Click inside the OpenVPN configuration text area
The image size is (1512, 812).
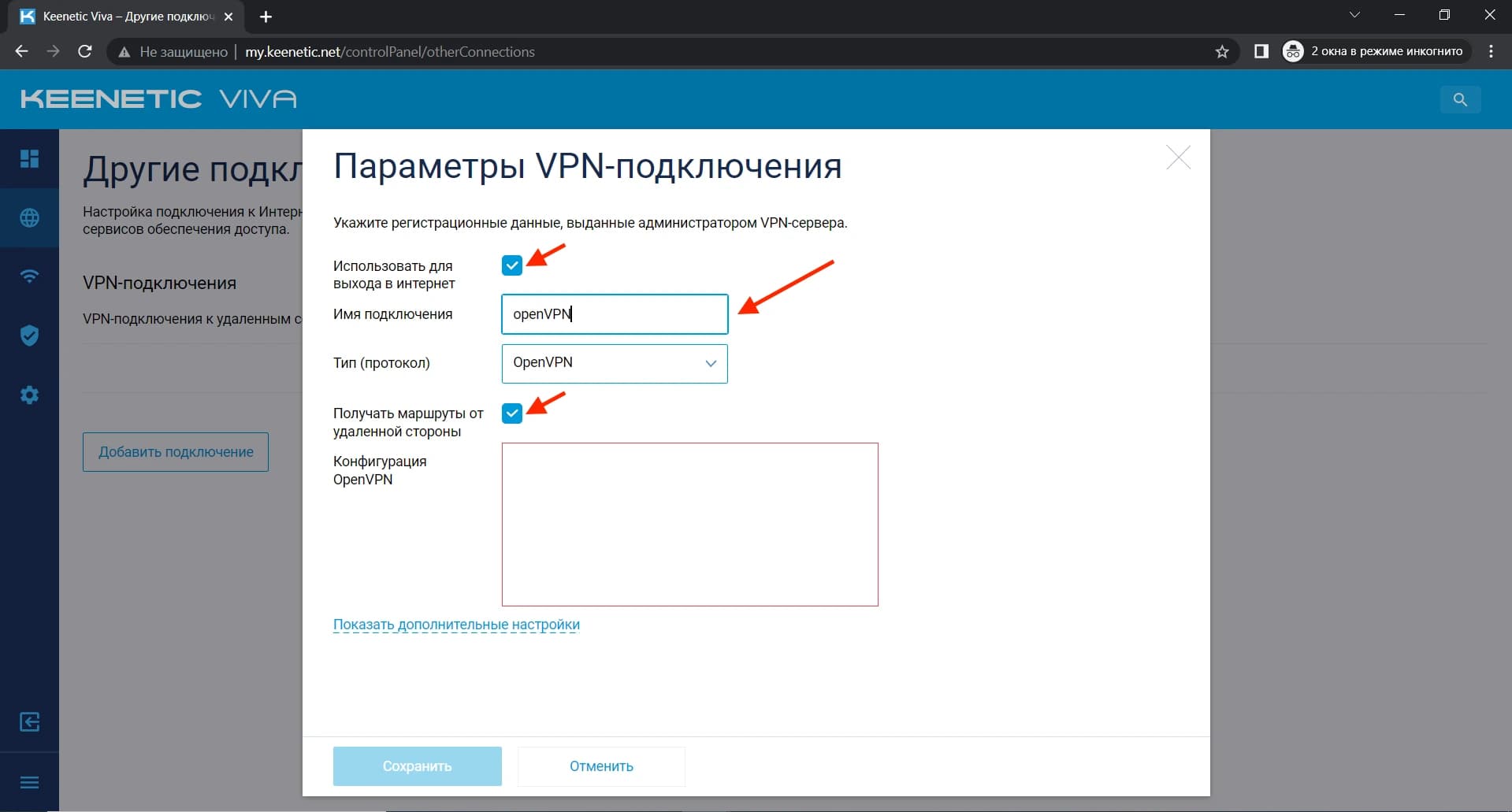[x=689, y=524]
